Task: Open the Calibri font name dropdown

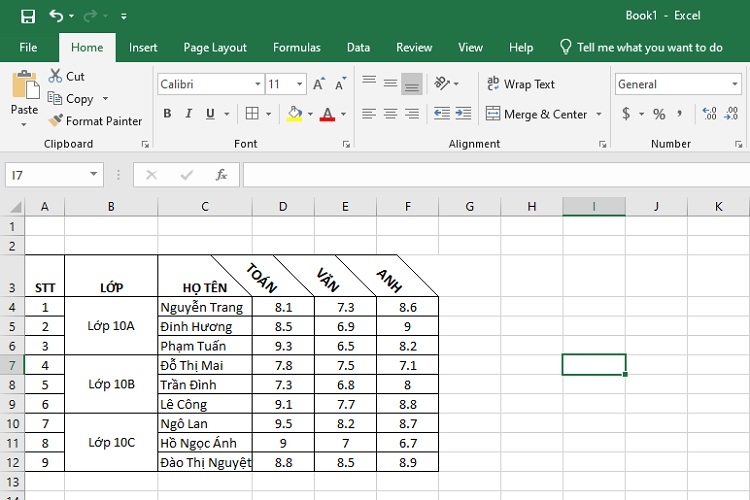Action: click(258, 84)
